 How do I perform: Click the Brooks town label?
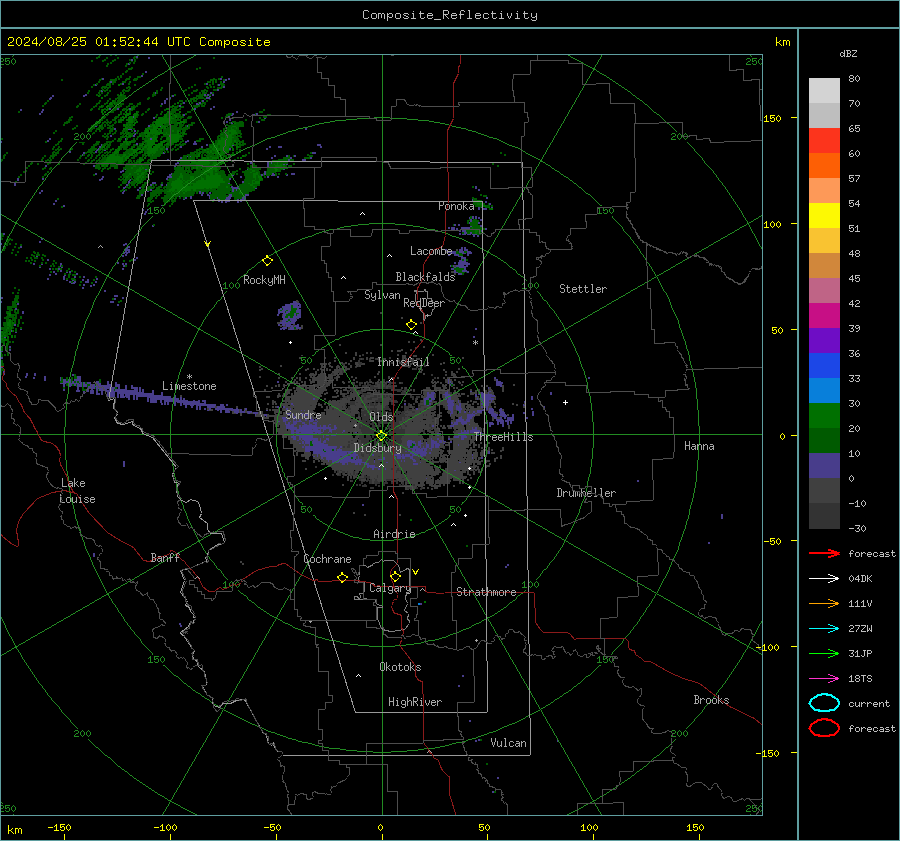pos(711,700)
